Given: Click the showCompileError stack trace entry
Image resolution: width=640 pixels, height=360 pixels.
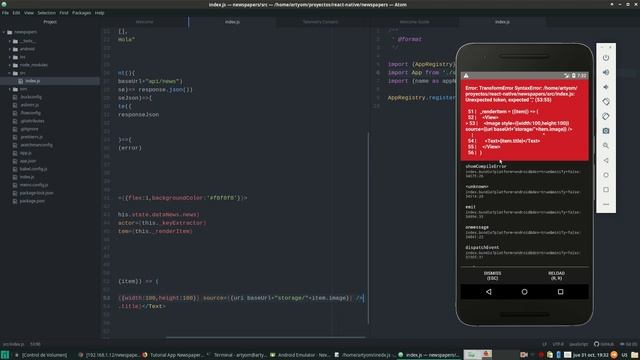Looking at the screenshot, I should (x=524, y=171).
